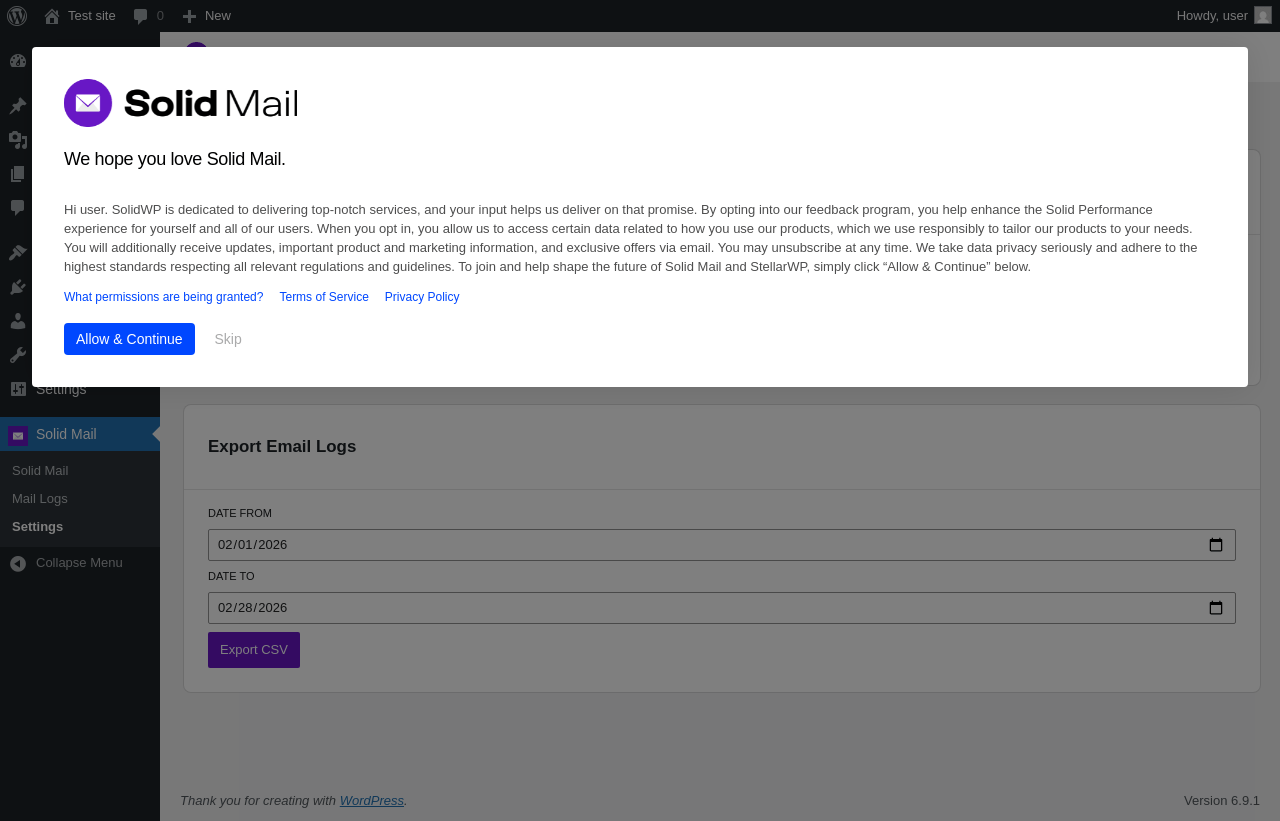Click the Solid Mail envelope sidebar icon
This screenshot has height=821, width=1280.
pyautogui.click(x=18, y=435)
